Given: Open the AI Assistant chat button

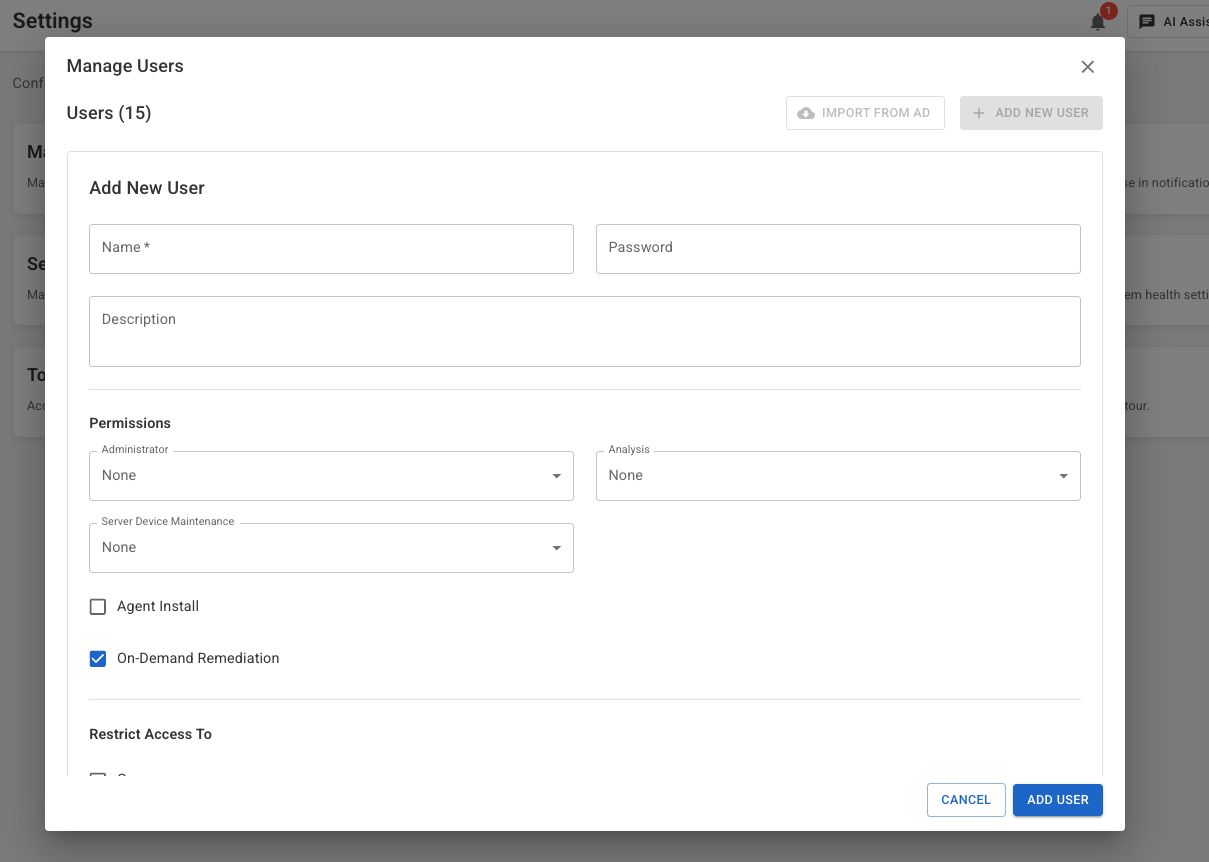Looking at the screenshot, I should pos(1168,21).
